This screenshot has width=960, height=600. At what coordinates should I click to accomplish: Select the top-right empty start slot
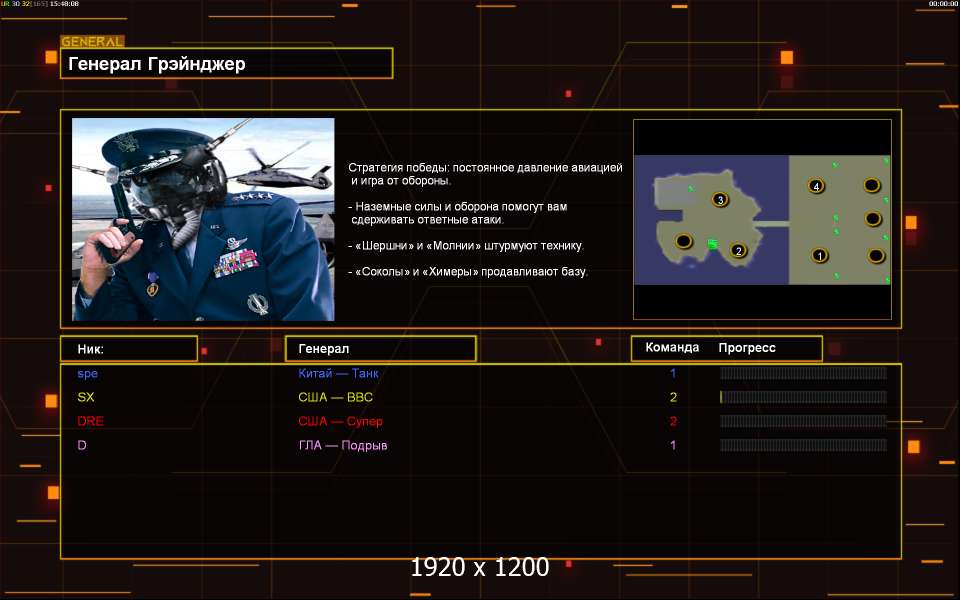click(871, 185)
